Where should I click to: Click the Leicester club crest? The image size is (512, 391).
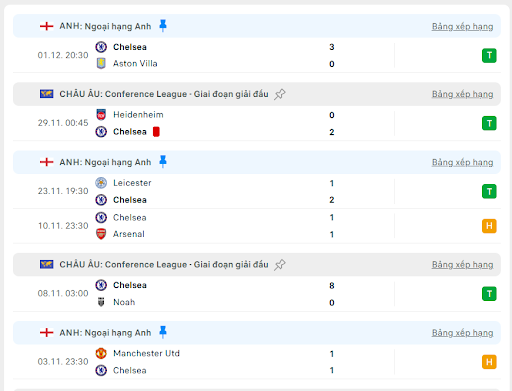pos(101,183)
